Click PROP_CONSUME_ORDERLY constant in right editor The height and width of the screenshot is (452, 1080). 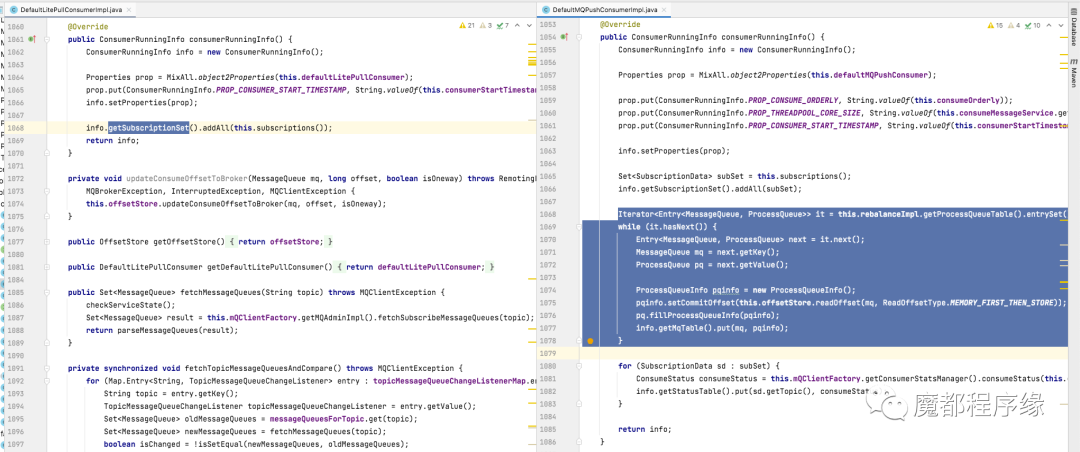click(x=793, y=100)
